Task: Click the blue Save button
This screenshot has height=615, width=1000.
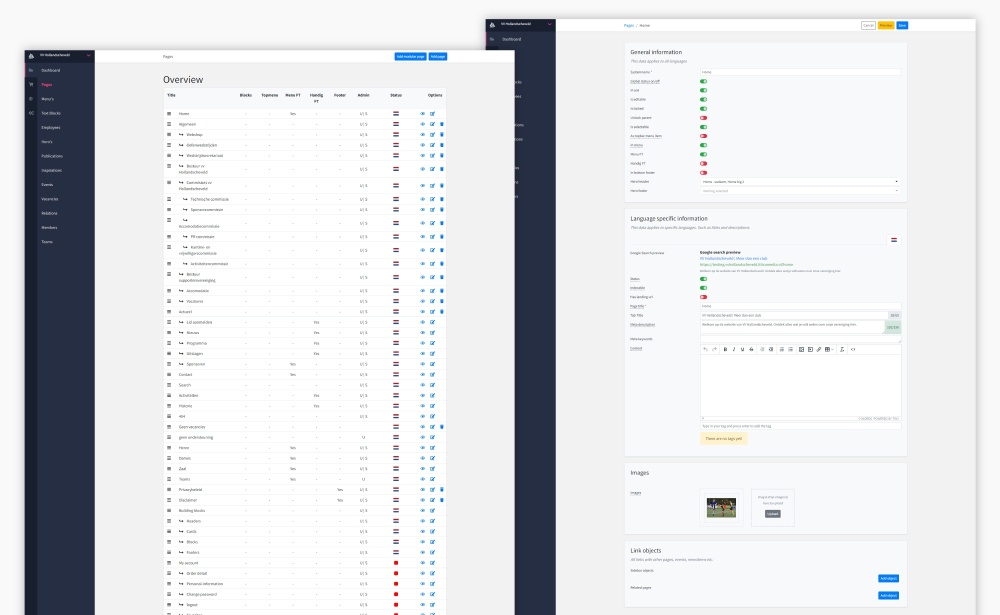Action: click(x=902, y=25)
